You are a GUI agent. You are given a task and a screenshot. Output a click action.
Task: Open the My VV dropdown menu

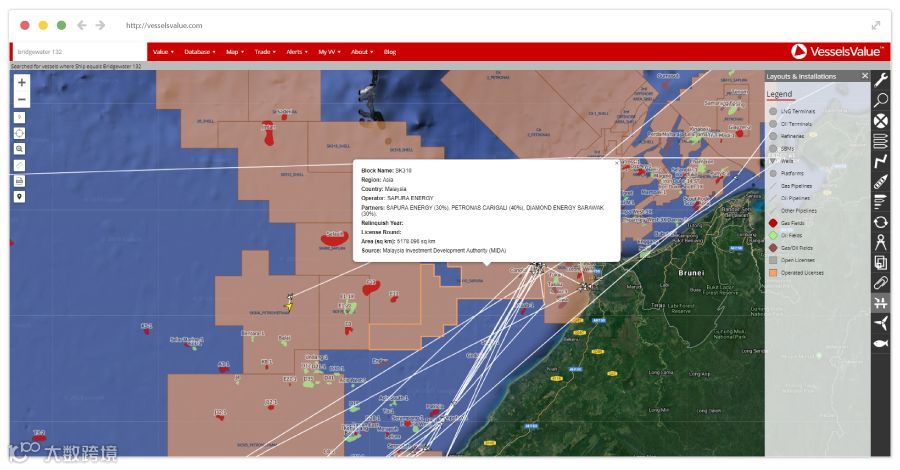(329, 52)
